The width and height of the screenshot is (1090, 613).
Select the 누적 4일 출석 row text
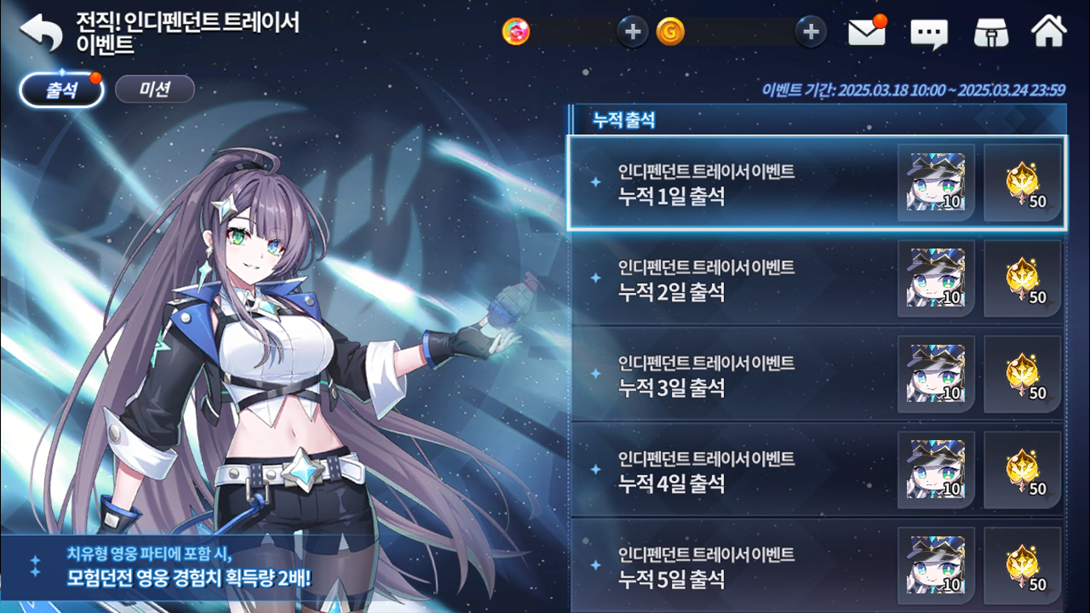672,483
